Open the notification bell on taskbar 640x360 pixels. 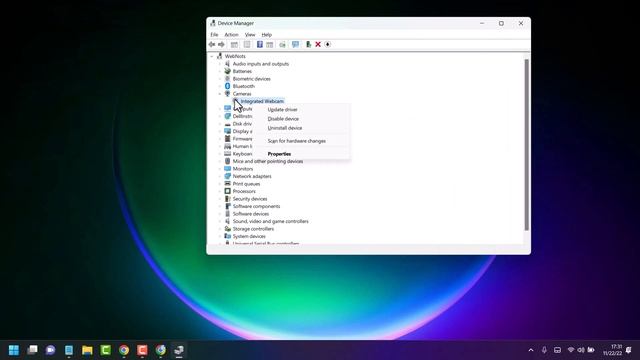coord(629,350)
